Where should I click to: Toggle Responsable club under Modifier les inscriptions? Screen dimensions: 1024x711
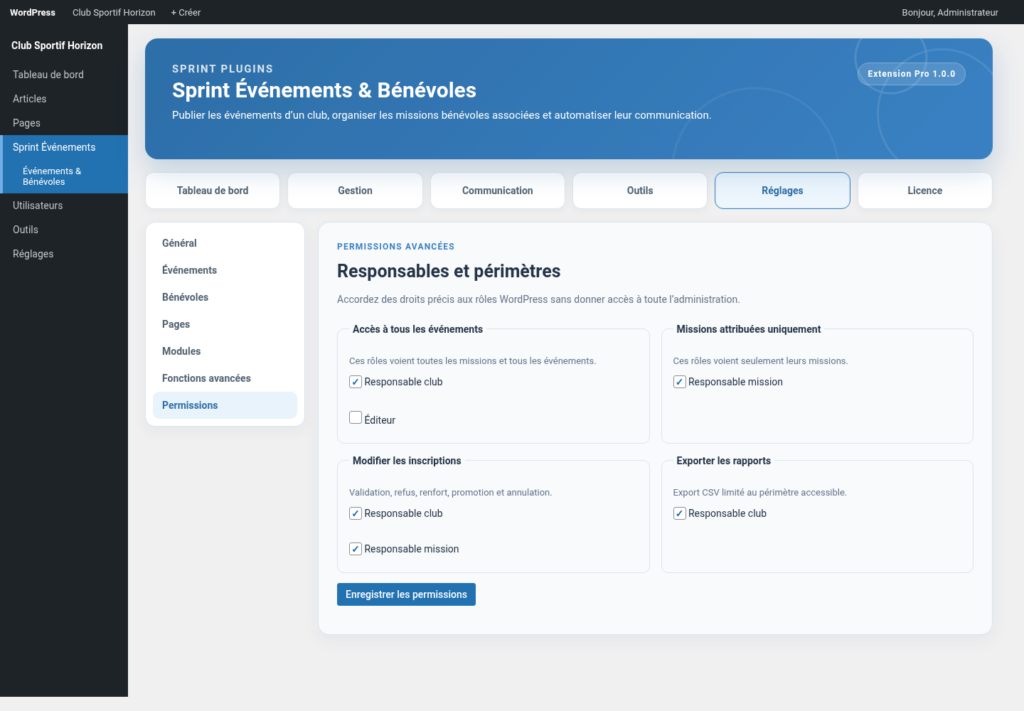(355, 513)
